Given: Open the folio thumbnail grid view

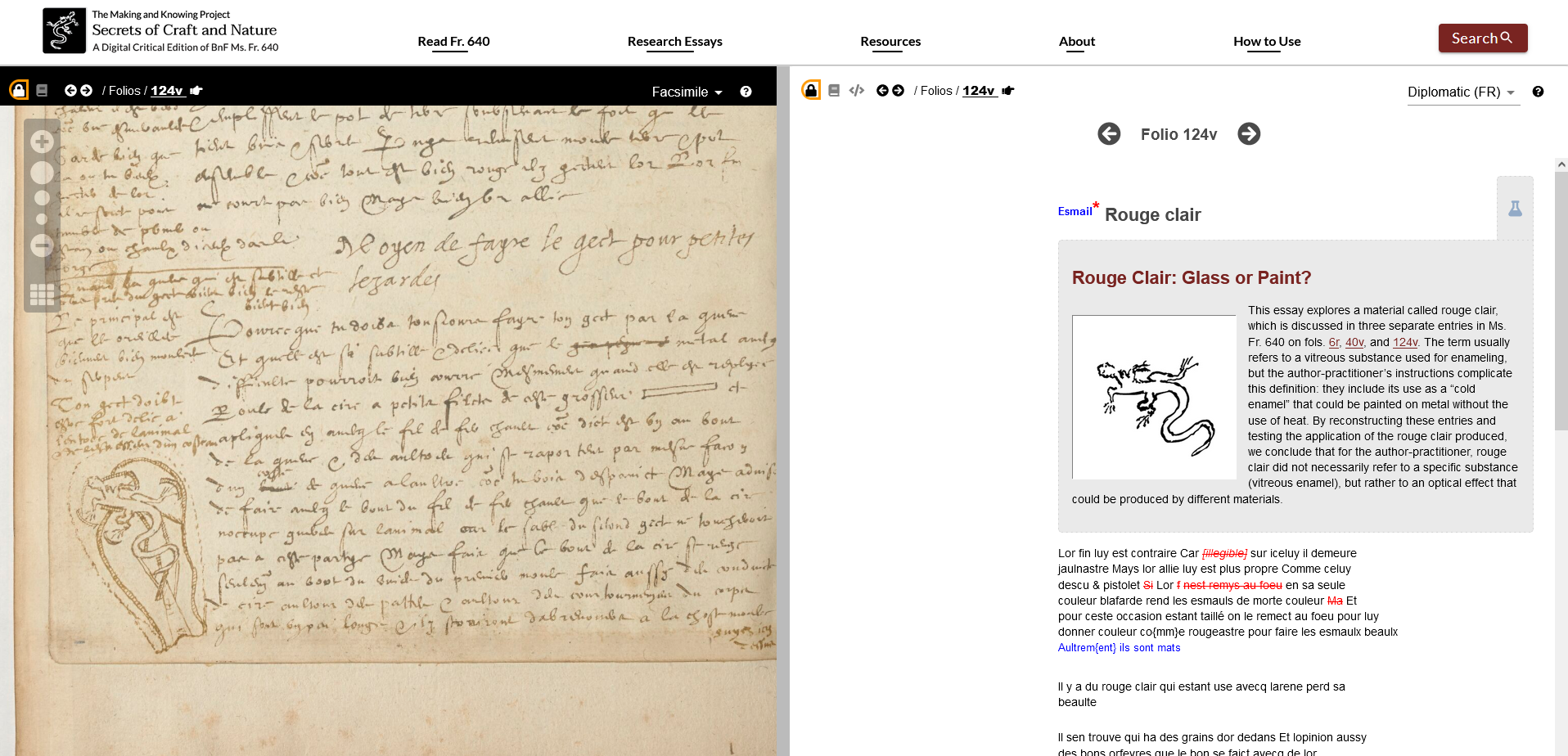Looking at the screenshot, I should tap(42, 295).
